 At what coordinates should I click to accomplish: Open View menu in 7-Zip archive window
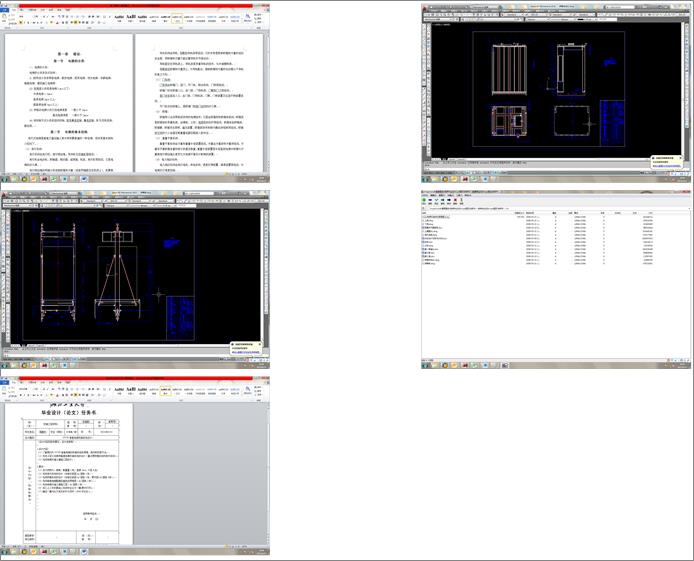click(x=442, y=195)
